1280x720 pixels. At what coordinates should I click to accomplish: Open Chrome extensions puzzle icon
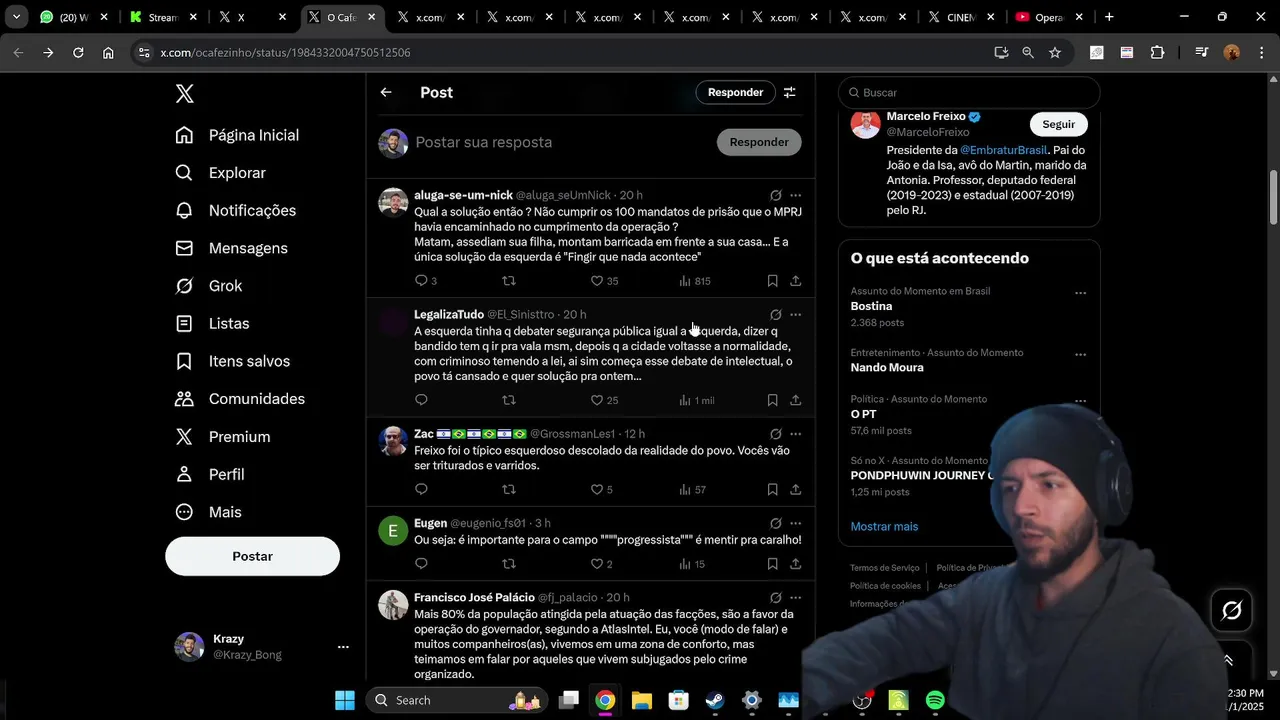[1157, 52]
